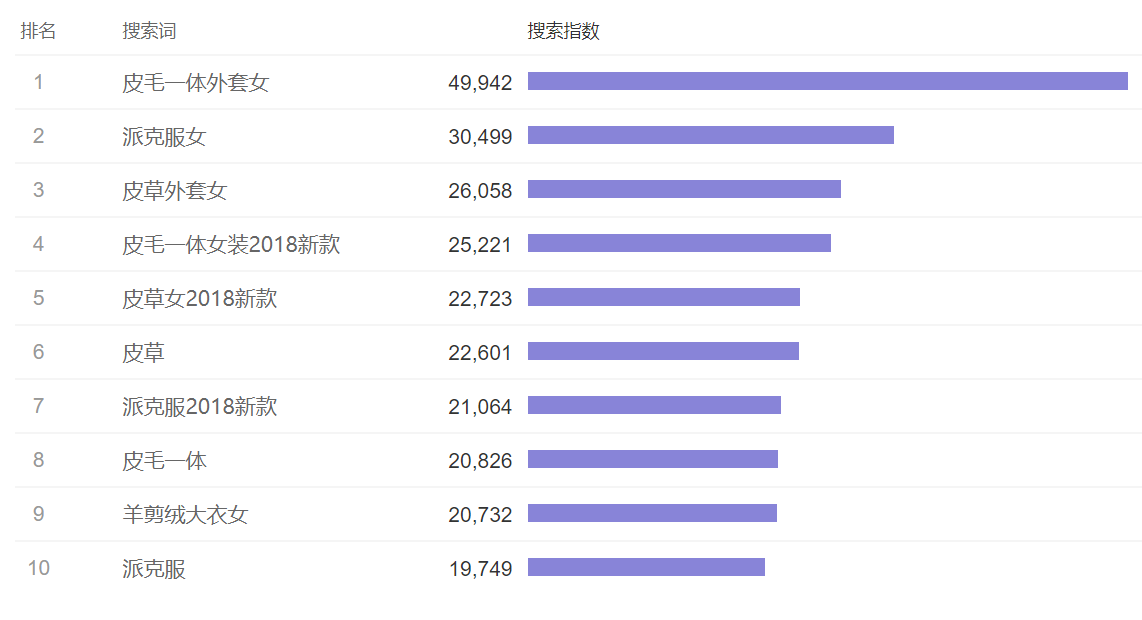
Task: Click the 搜索指数 column header
Action: [563, 31]
